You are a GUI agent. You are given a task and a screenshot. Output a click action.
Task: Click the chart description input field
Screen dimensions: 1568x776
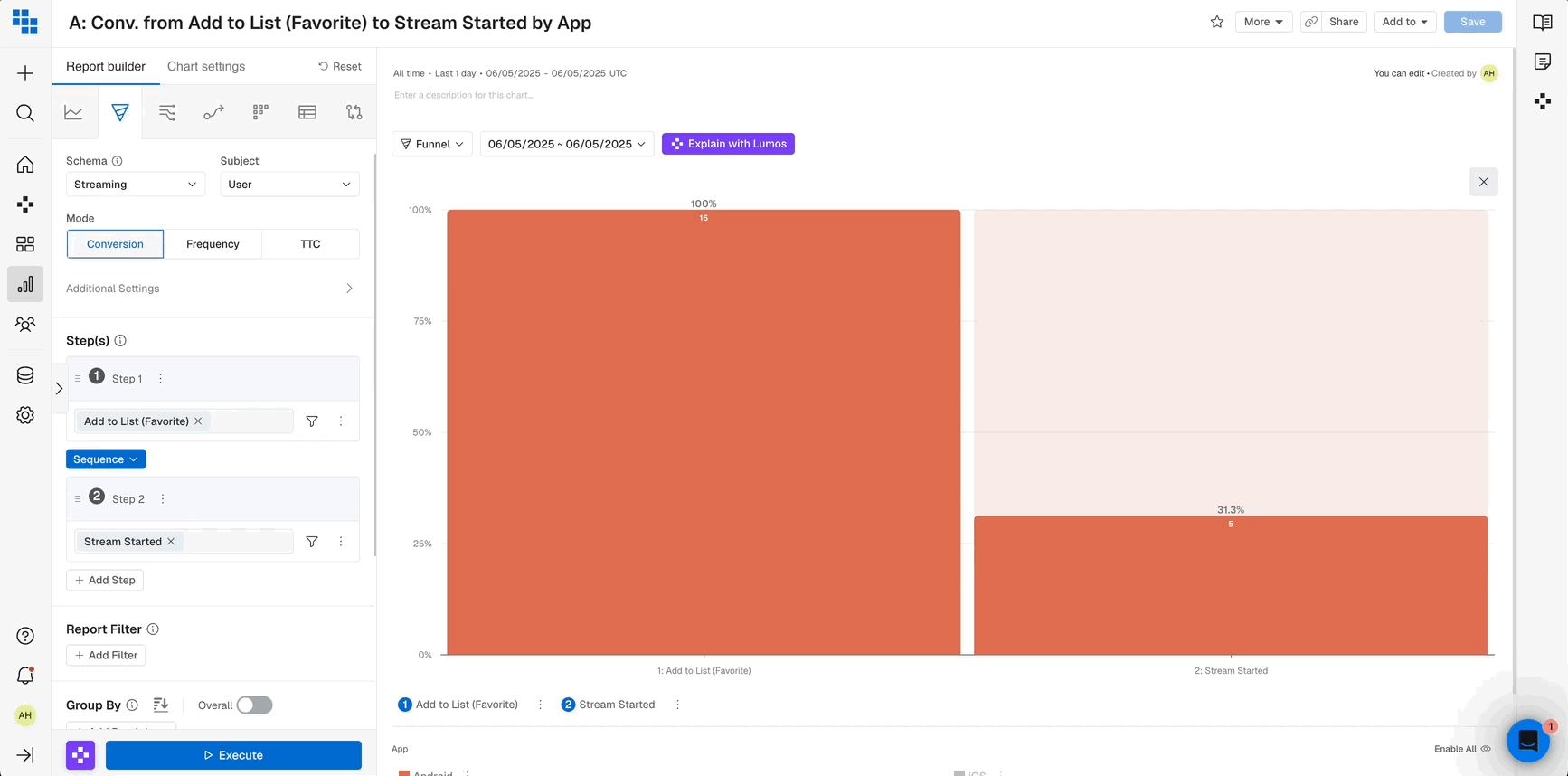[464, 95]
